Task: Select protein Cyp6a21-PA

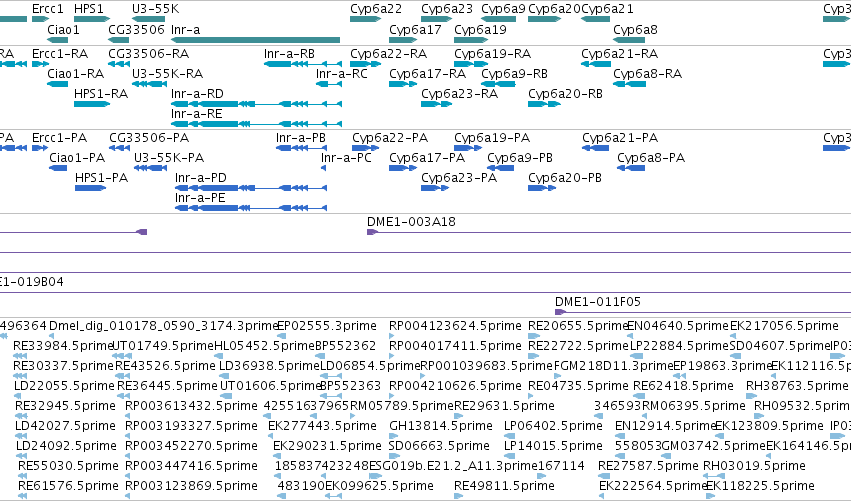Action: [620, 137]
